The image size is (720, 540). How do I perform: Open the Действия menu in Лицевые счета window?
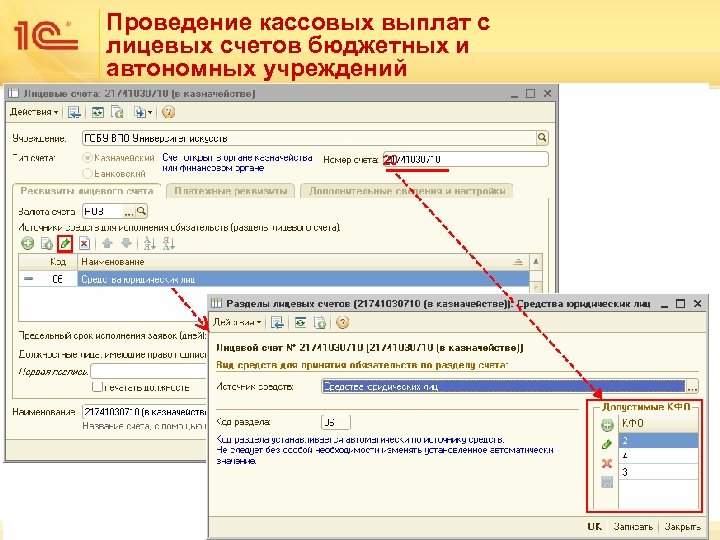point(34,112)
